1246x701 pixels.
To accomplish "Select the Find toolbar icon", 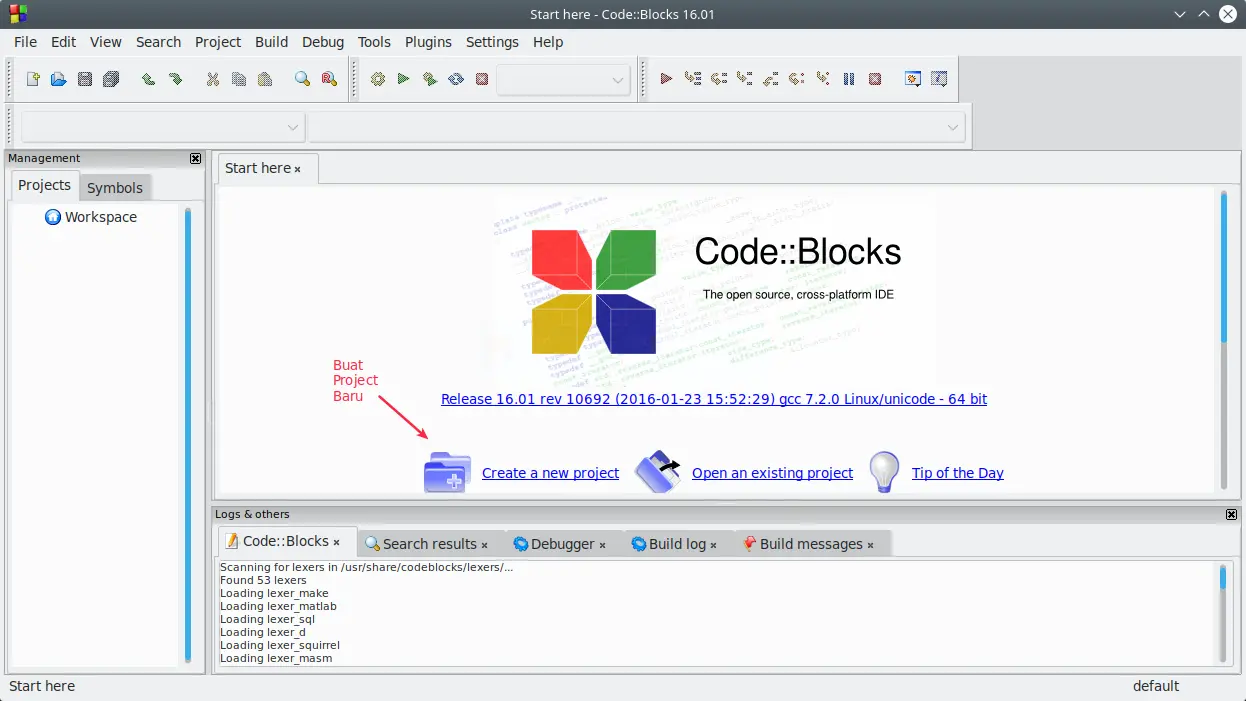I will point(301,78).
